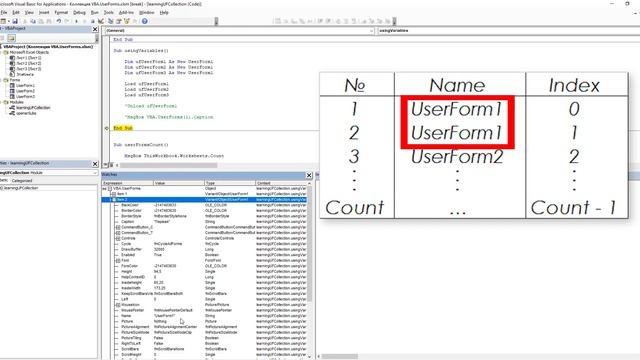The width and height of the screenshot is (640, 360).
Task: Click the Load ufUserForm2 code line
Action: (x=147, y=89)
